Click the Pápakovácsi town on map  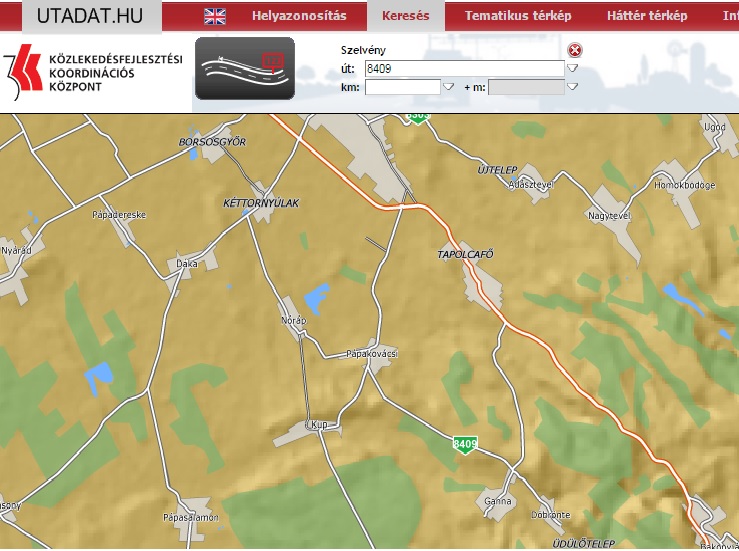coord(371,354)
